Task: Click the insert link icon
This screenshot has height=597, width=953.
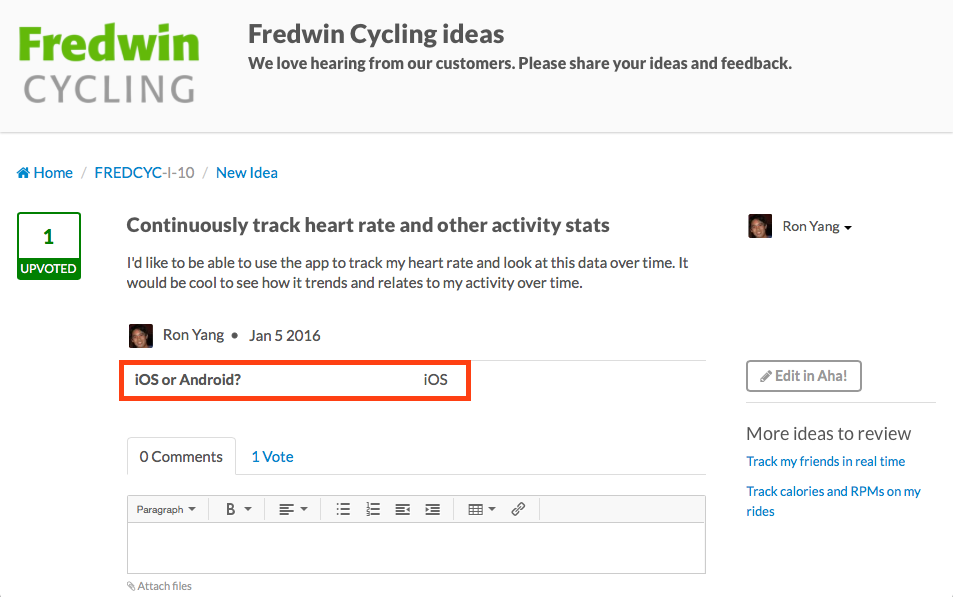Action: click(x=518, y=509)
